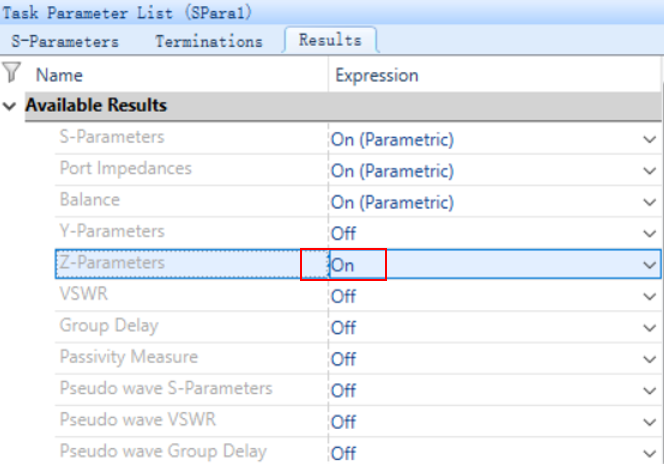Select the Results tab

tap(330, 40)
